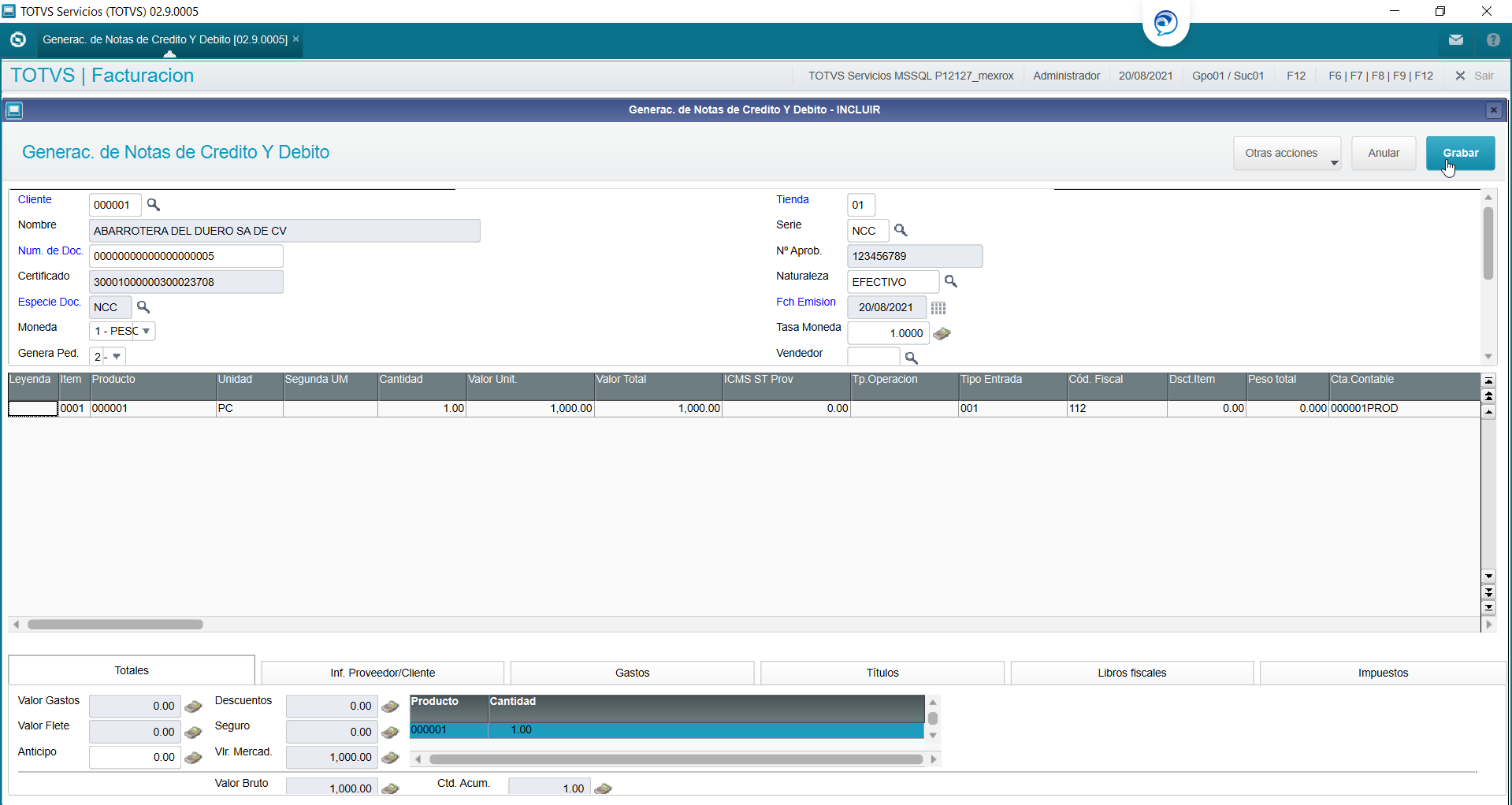This screenshot has width=1512, height=805.
Task: Click scroll-down arrow of item grid
Action: pos(1488,576)
